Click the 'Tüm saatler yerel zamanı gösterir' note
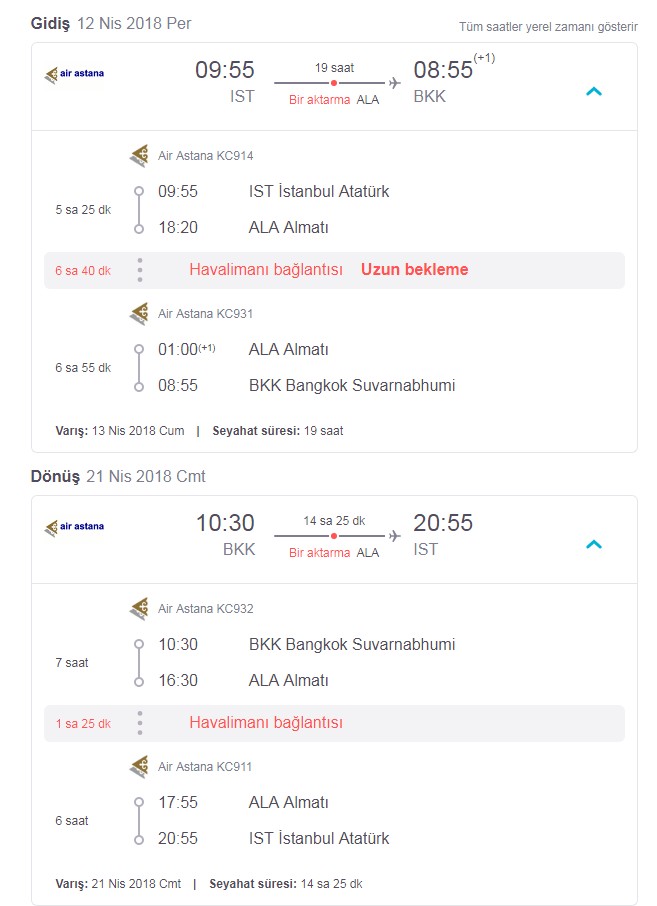 [548, 27]
